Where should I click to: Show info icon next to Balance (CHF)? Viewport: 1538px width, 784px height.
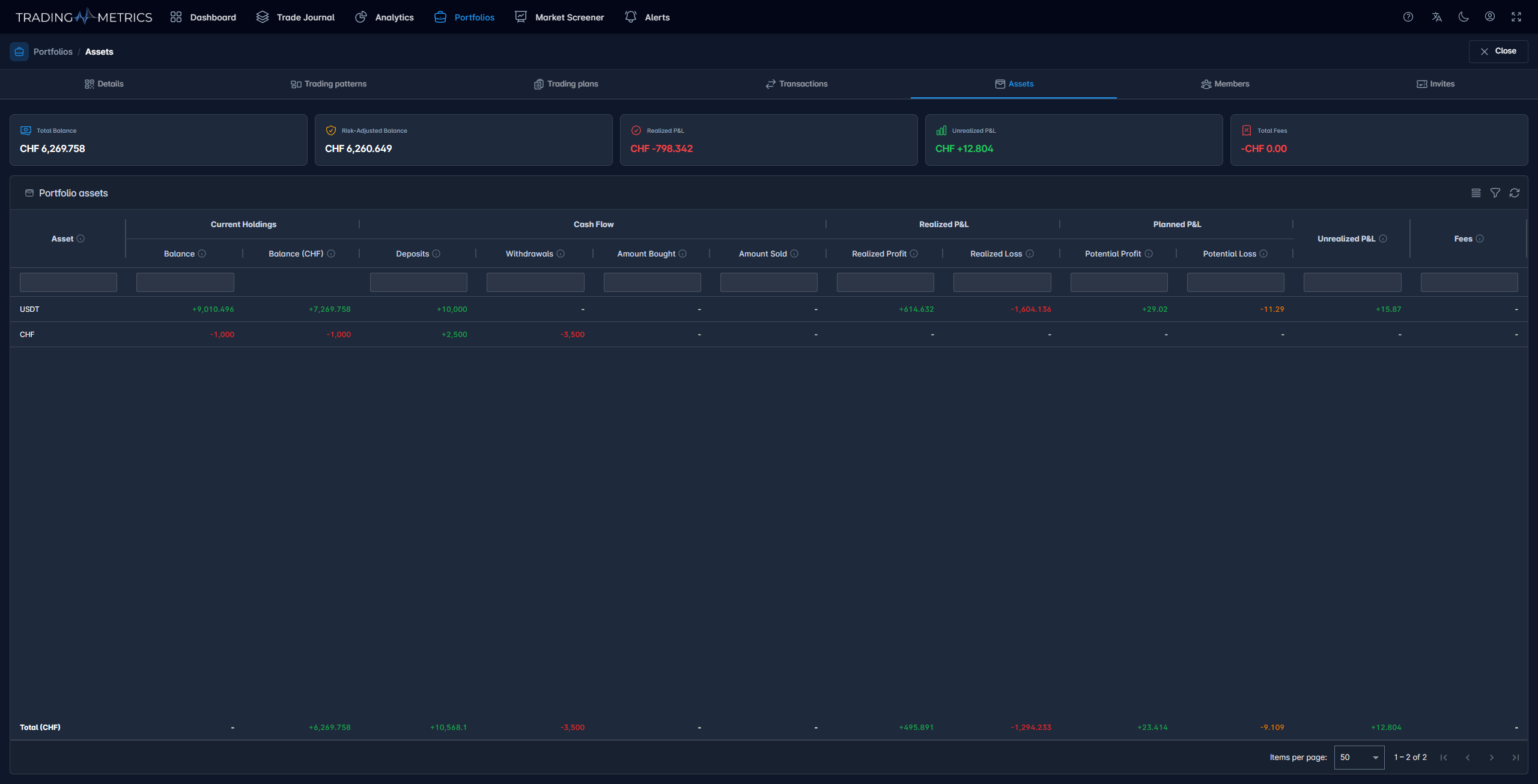pos(331,254)
